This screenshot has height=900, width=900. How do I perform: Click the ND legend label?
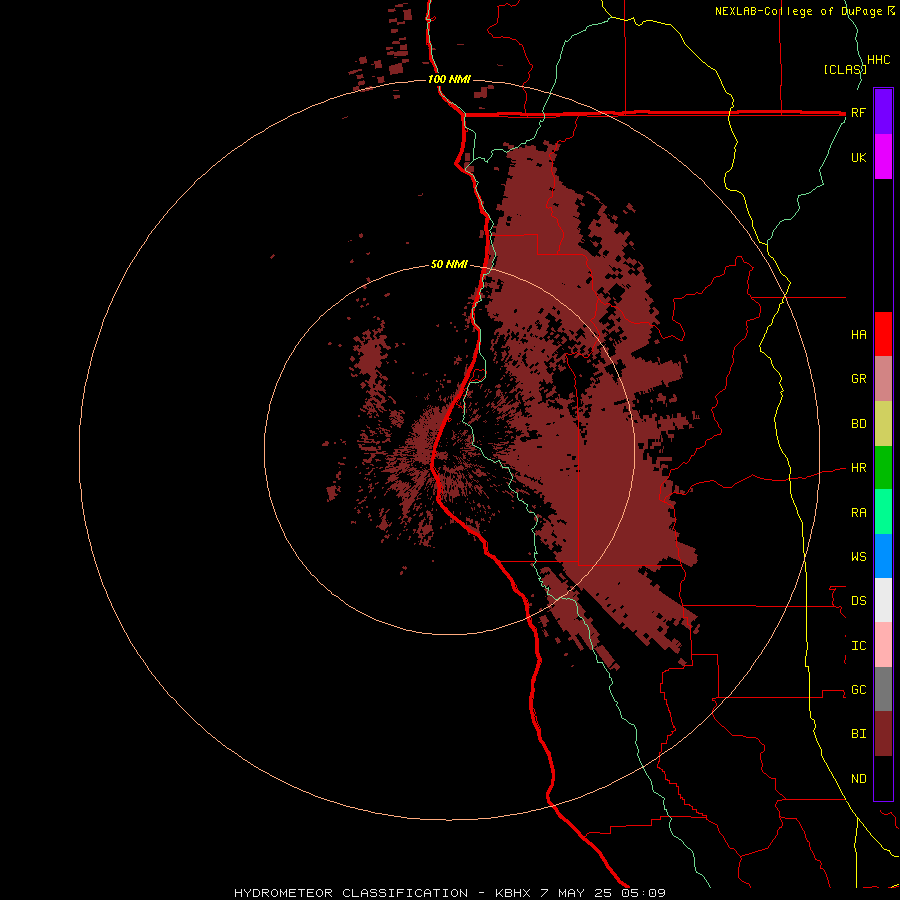pyautogui.click(x=858, y=779)
